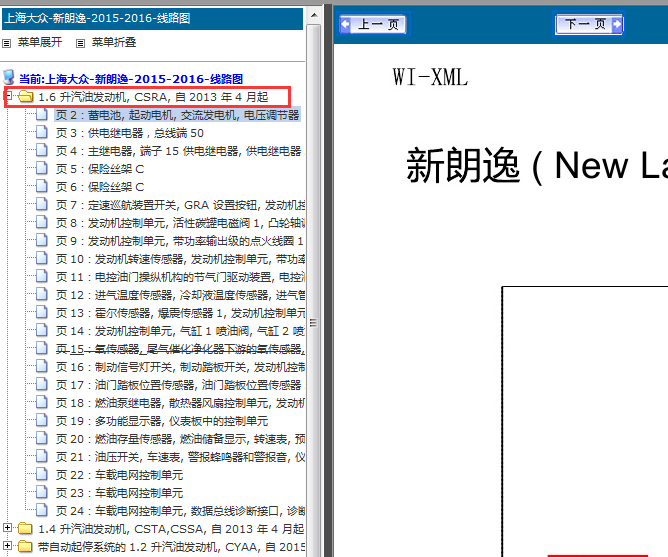This screenshot has height=557, width=668.
Task: Open 页 24 : 车载电网控制单元, 数据总线诊断接口
Action: [179, 511]
